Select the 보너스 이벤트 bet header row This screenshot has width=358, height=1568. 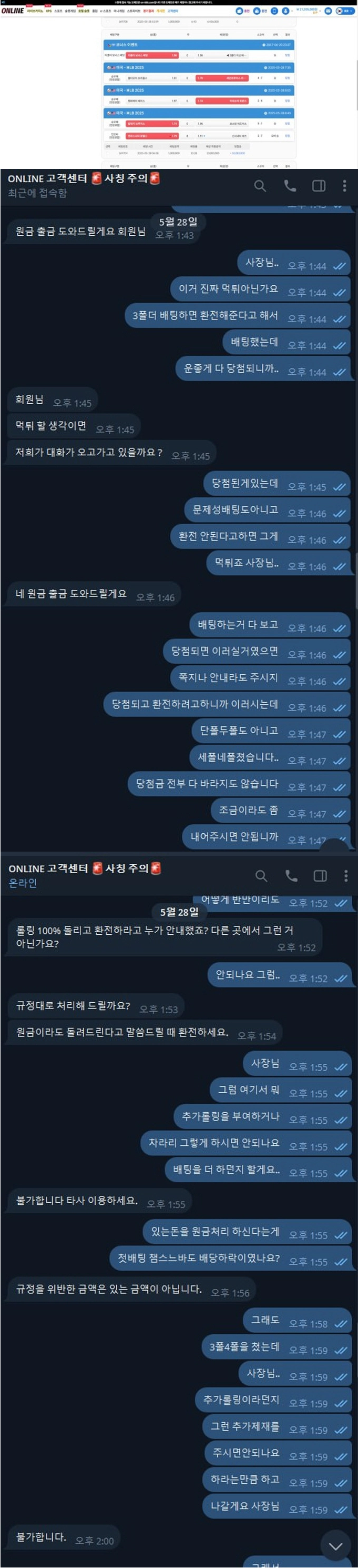coord(199,44)
